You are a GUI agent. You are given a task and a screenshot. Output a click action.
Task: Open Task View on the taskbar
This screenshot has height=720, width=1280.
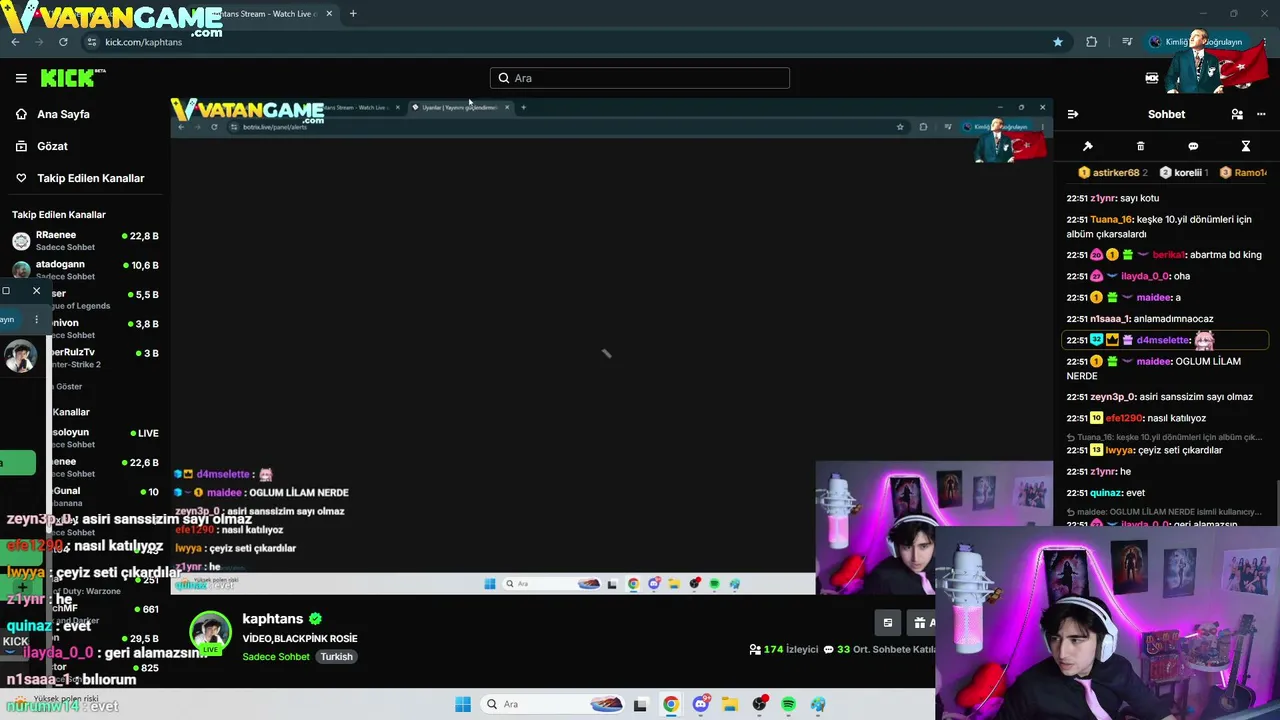tap(640, 704)
